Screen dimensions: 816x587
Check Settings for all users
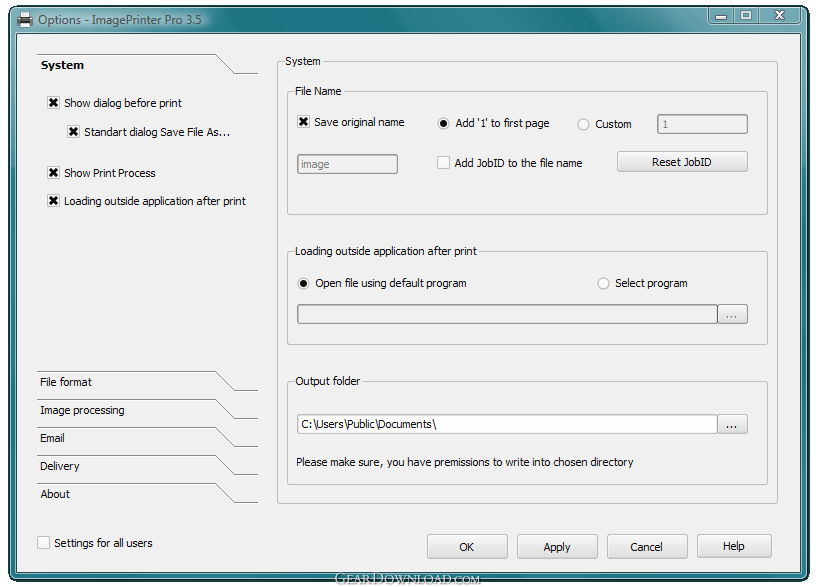44,543
